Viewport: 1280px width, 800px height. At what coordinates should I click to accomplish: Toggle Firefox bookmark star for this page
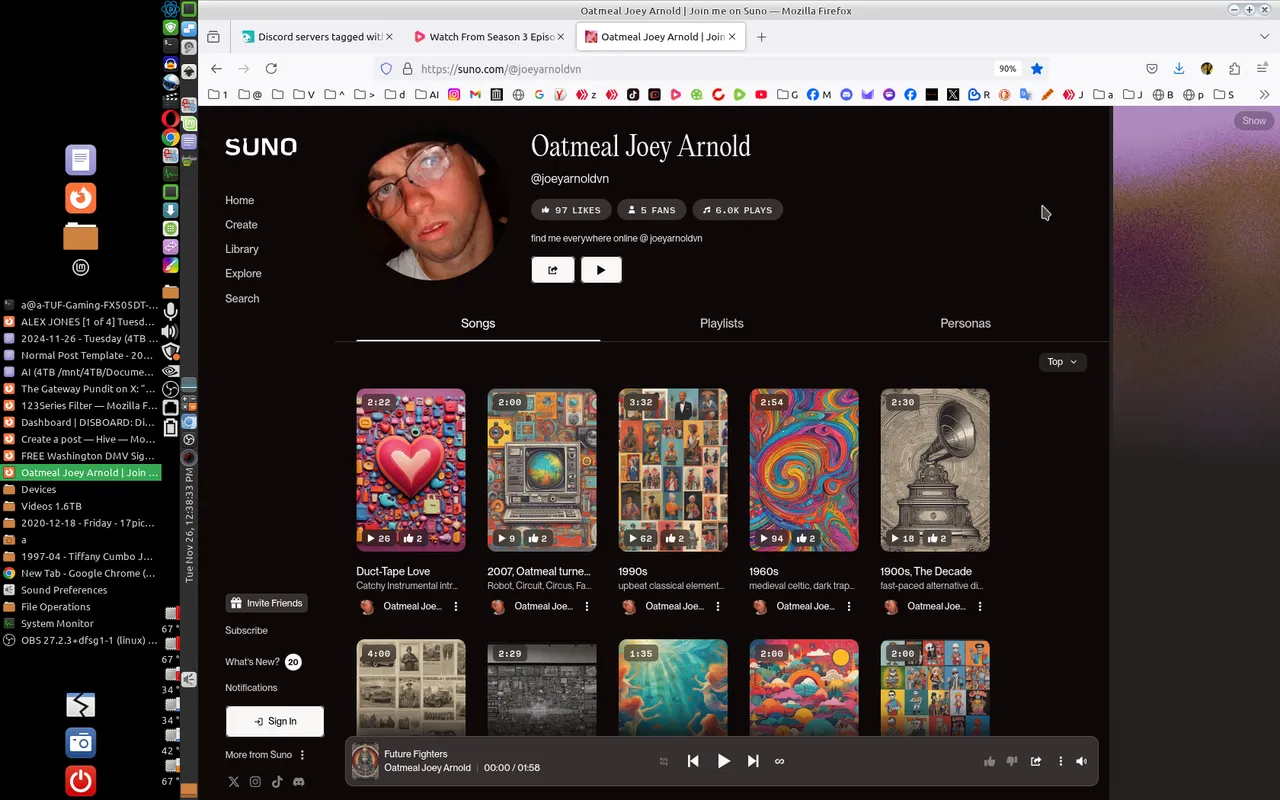coord(1037,69)
